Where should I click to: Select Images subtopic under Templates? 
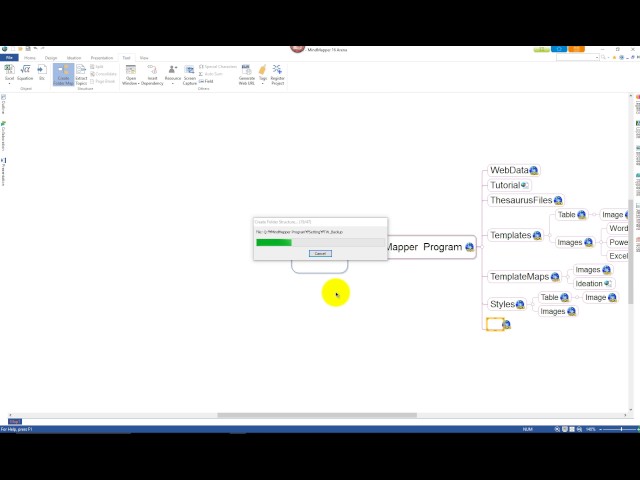pyautogui.click(x=570, y=242)
